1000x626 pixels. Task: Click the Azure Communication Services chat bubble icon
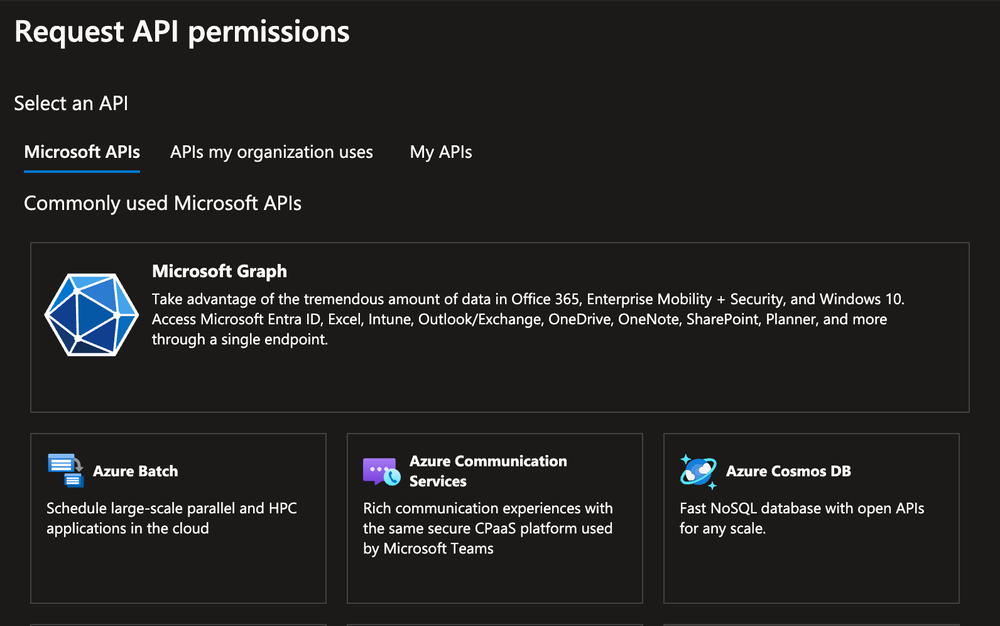[380, 469]
